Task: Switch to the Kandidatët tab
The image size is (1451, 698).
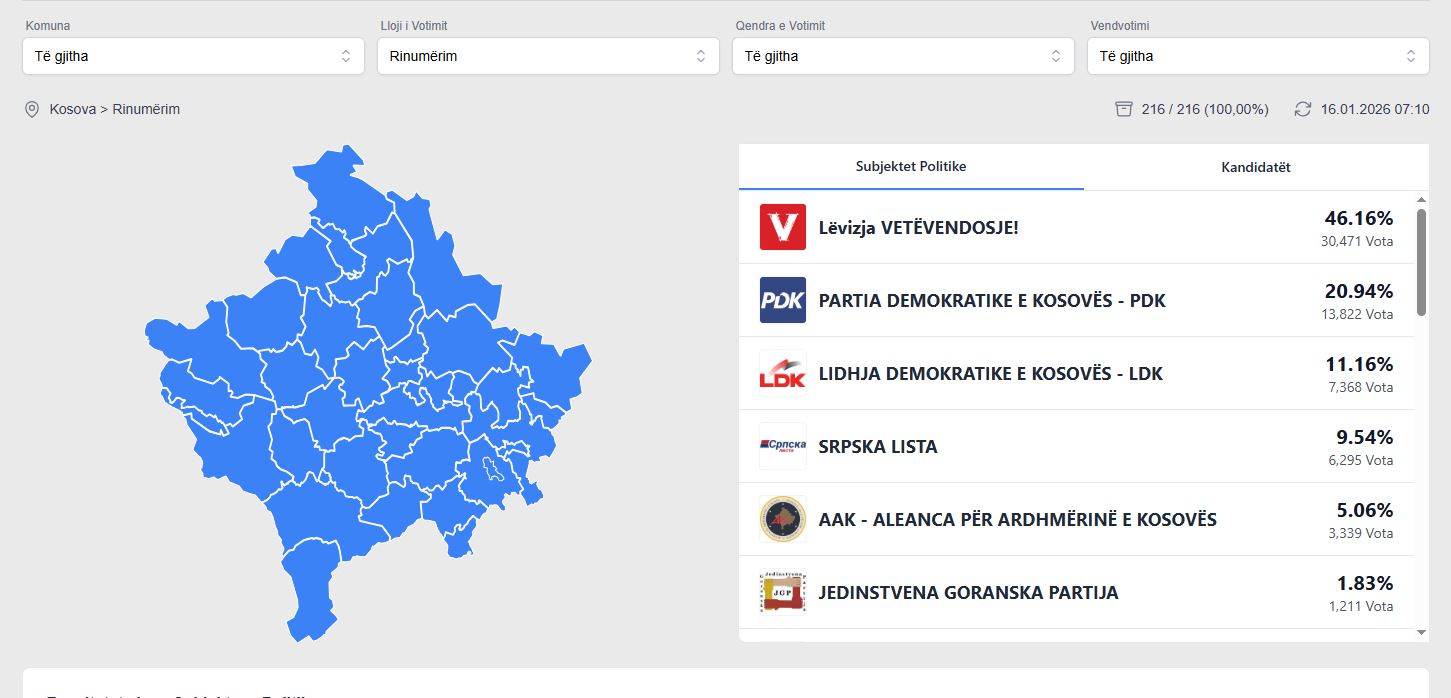Action: click(x=1256, y=167)
